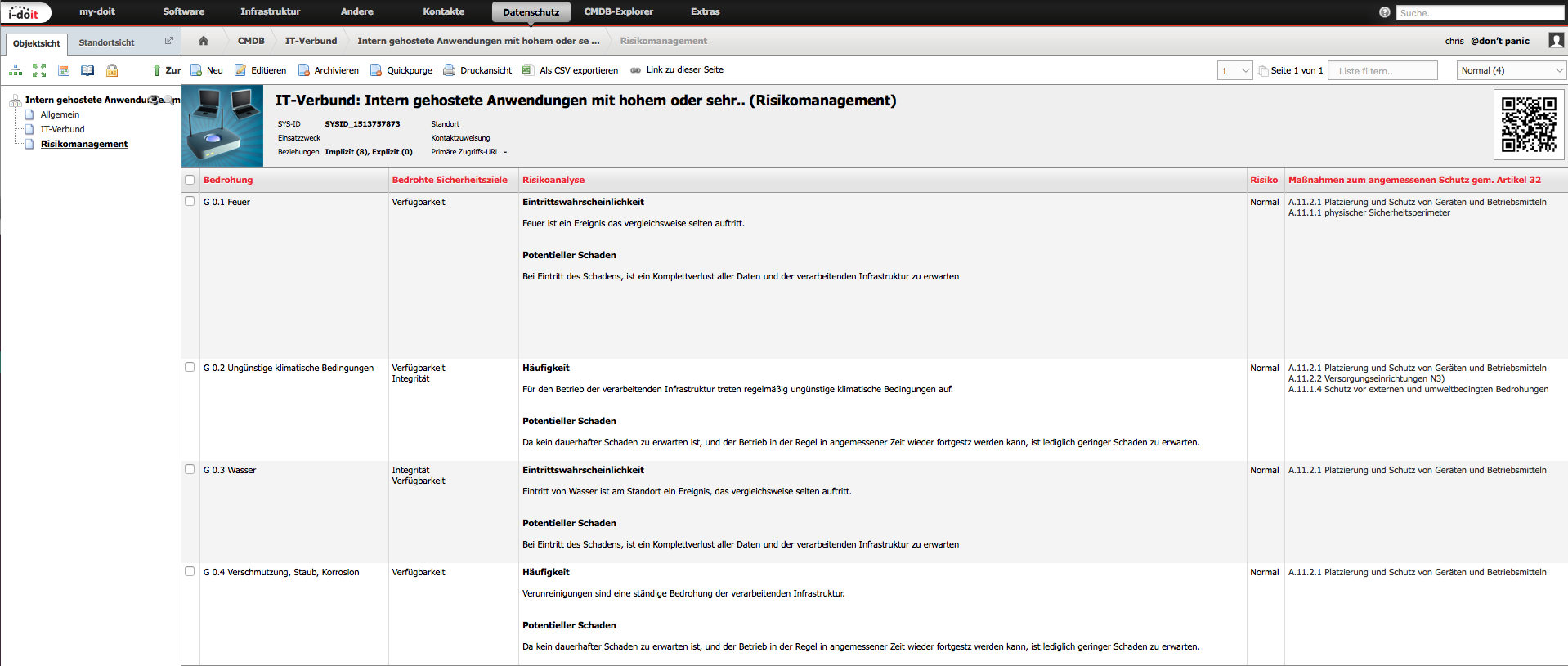Select Risikomanagement in the object tree

(x=84, y=144)
